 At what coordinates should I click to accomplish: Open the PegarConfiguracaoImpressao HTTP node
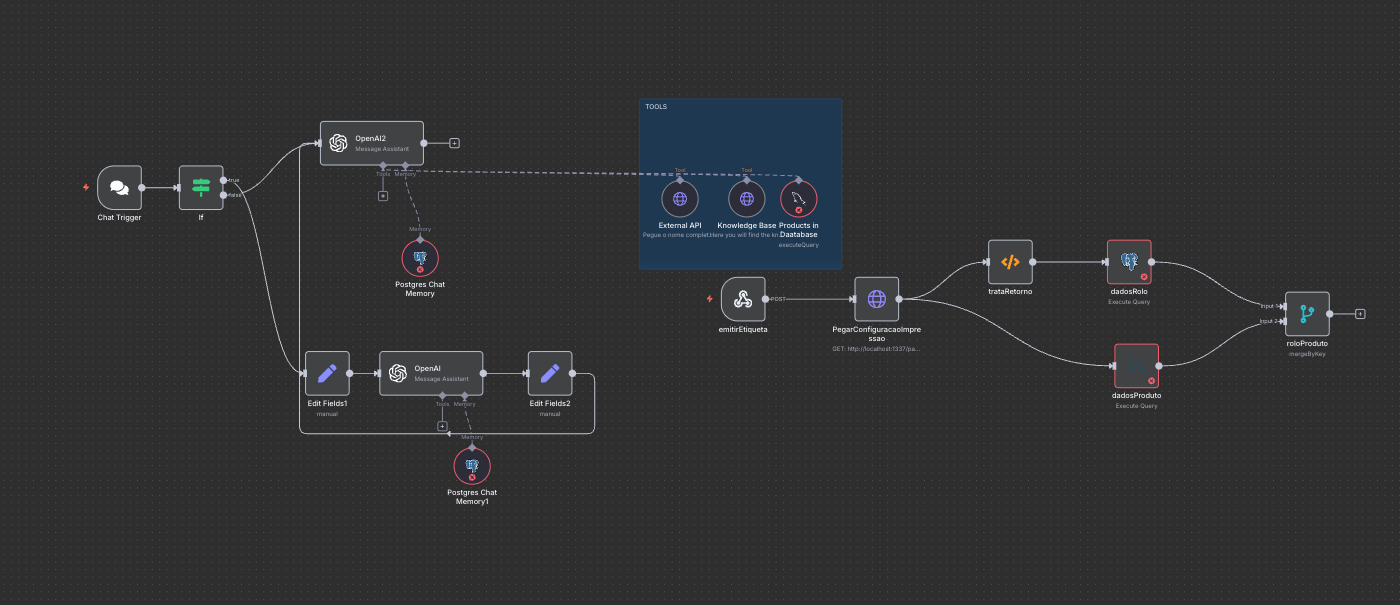(876, 299)
